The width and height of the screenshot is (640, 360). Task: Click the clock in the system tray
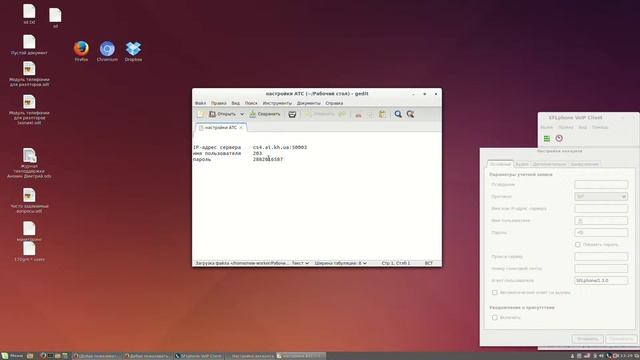point(627,356)
